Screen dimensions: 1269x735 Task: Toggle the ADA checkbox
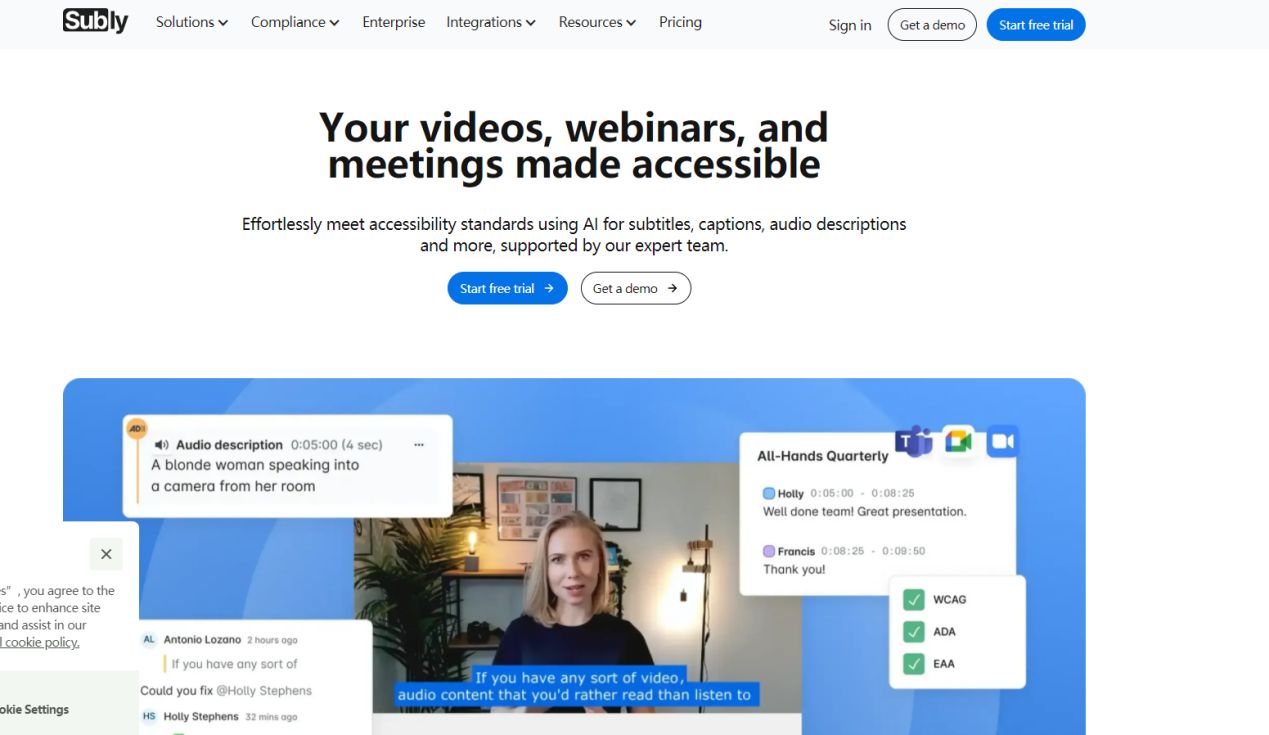point(913,631)
